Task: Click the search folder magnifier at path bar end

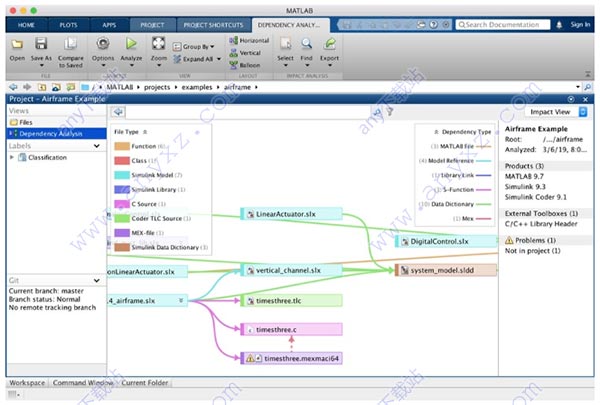Action: click(x=587, y=87)
